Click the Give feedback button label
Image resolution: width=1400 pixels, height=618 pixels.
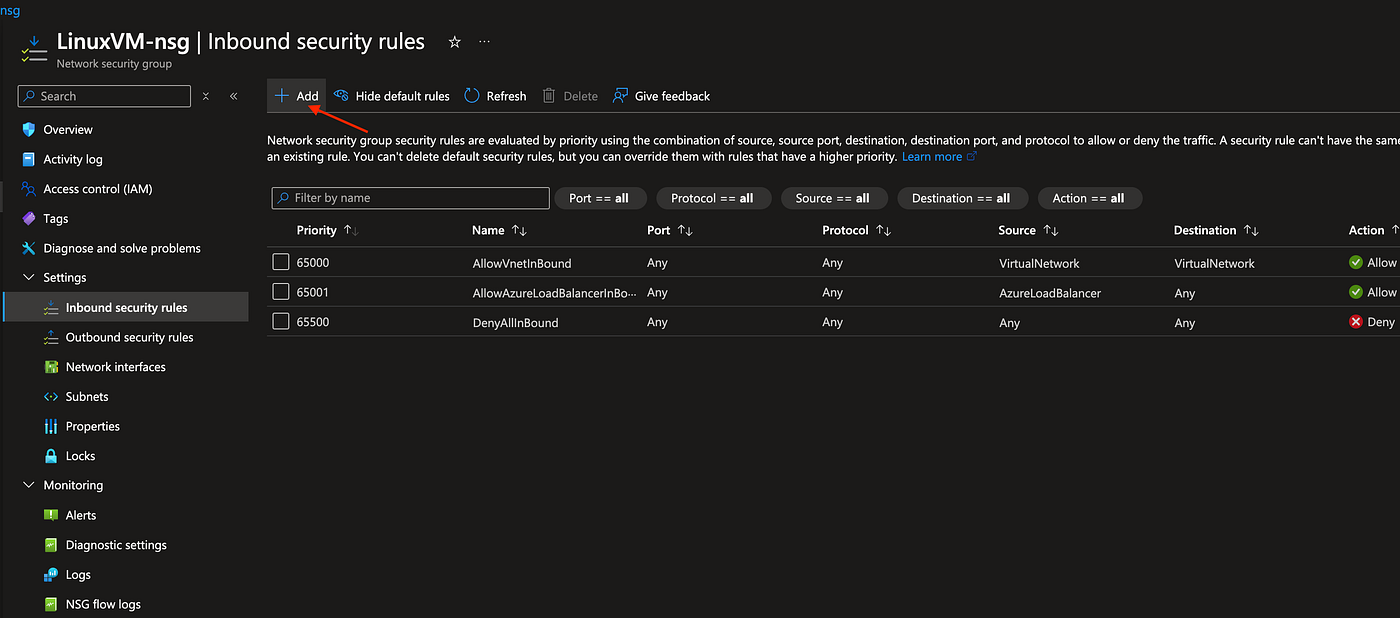(x=672, y=96)
